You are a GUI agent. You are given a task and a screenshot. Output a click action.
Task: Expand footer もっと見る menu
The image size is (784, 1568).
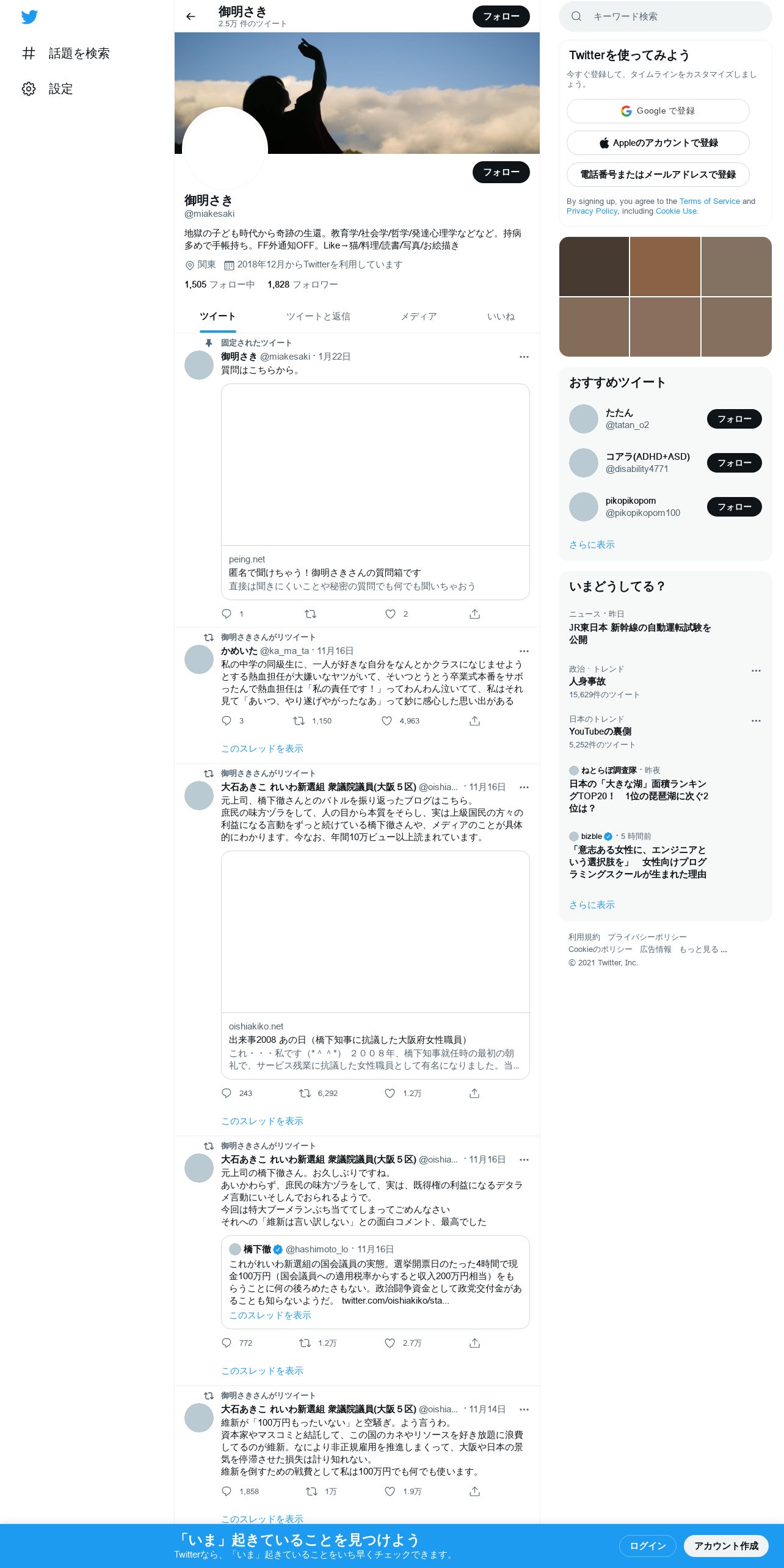tap(703, 949)
